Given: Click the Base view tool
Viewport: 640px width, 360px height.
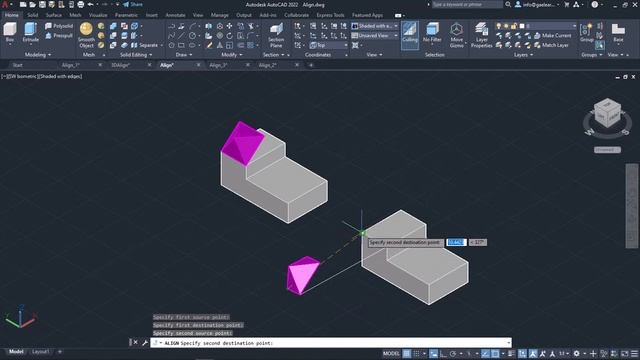Looking at the screenshot, I should coord(618,33).
